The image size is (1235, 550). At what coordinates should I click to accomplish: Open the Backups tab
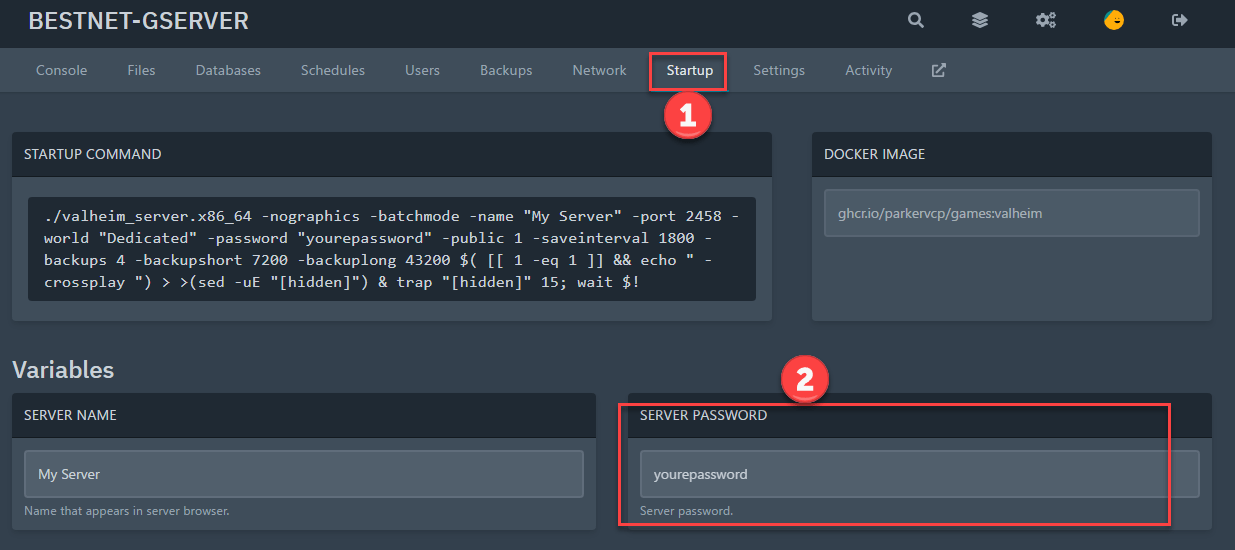506,70
